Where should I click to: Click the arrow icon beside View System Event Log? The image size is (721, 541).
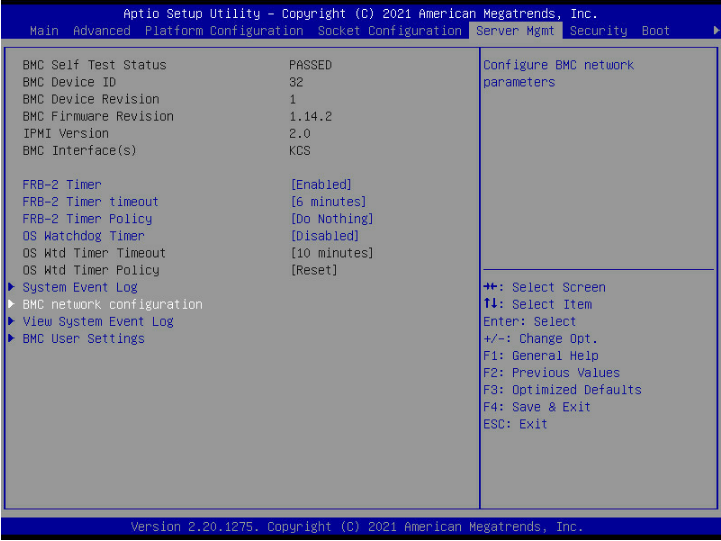(x=11, y=321)
